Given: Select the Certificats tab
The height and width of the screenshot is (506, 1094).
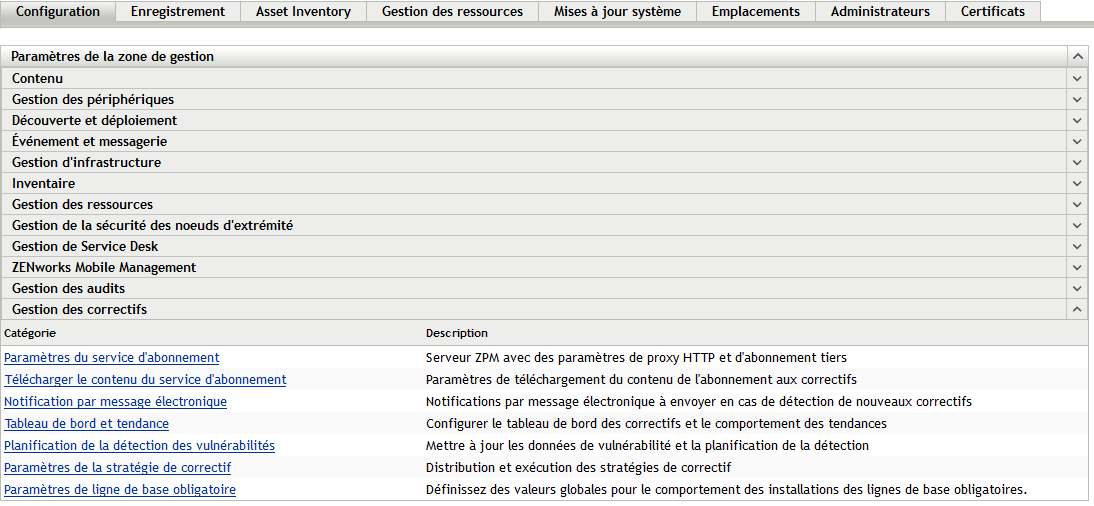Looking at the screenshot, I should (x=992, y=11).
